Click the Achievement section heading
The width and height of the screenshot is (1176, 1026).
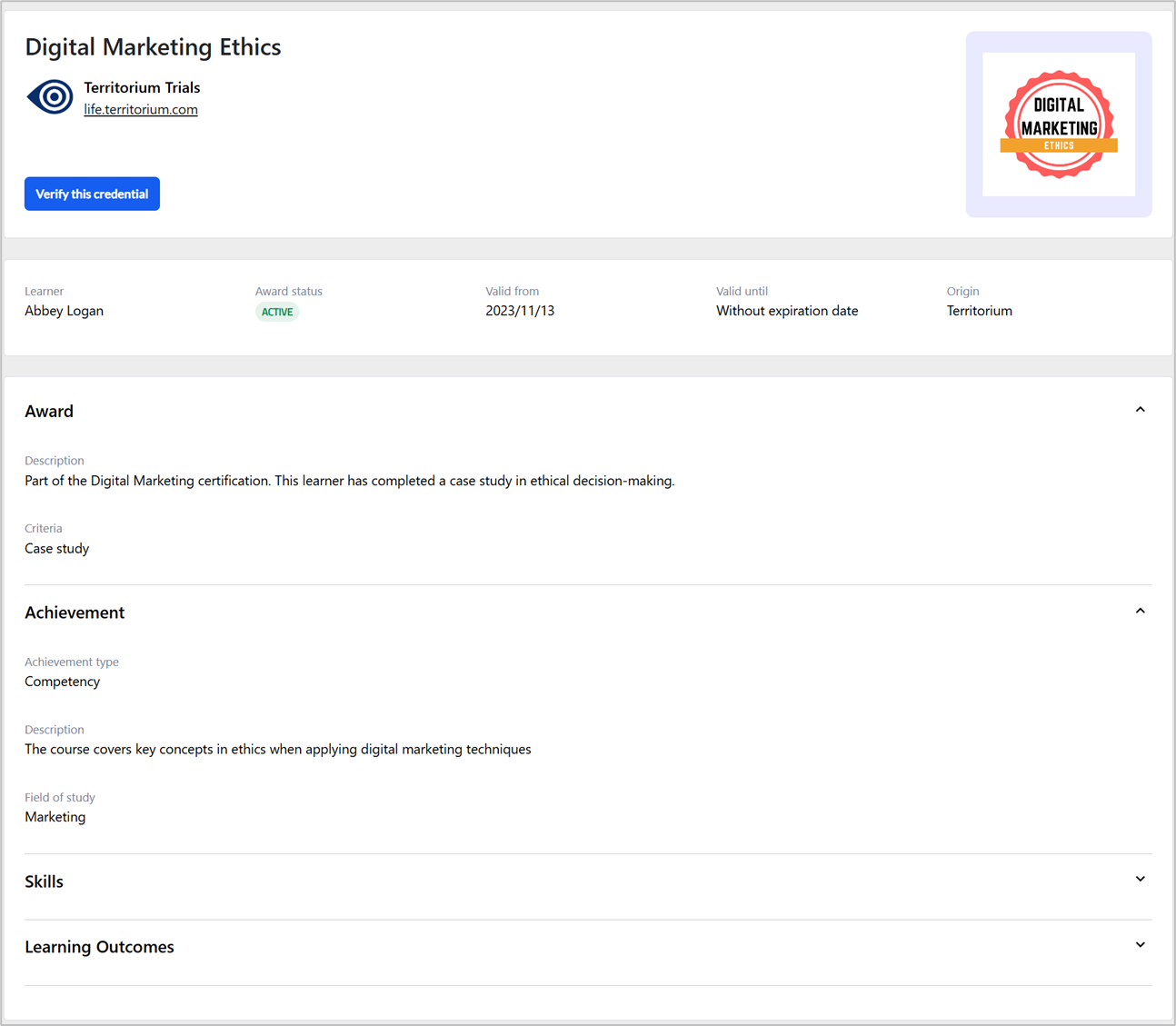coord(75,613)
